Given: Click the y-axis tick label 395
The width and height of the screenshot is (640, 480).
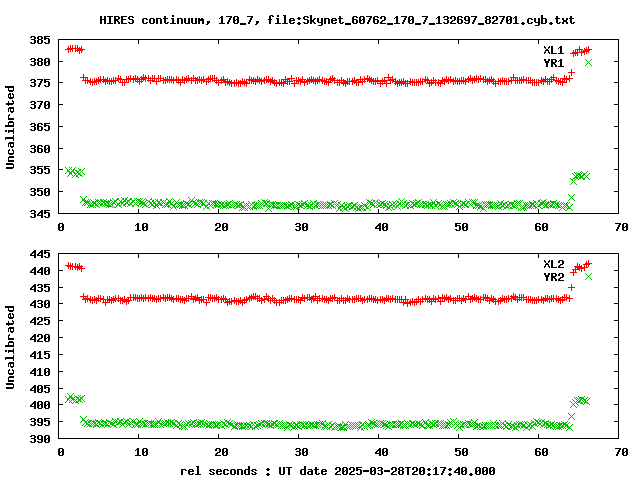Looking at the screenshot, I should pos(40,422).
